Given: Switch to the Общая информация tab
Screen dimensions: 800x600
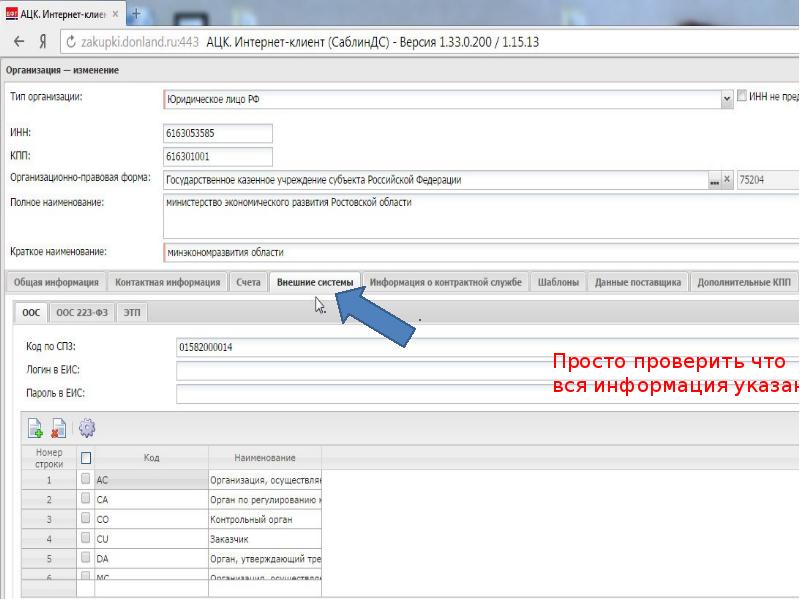Looking at the screenshot, I should pos(56,282).
